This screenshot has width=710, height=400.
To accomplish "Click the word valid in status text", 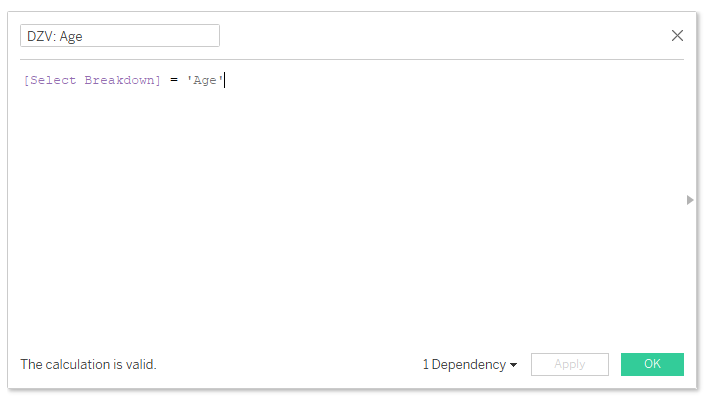I will (x=139, y=365).
